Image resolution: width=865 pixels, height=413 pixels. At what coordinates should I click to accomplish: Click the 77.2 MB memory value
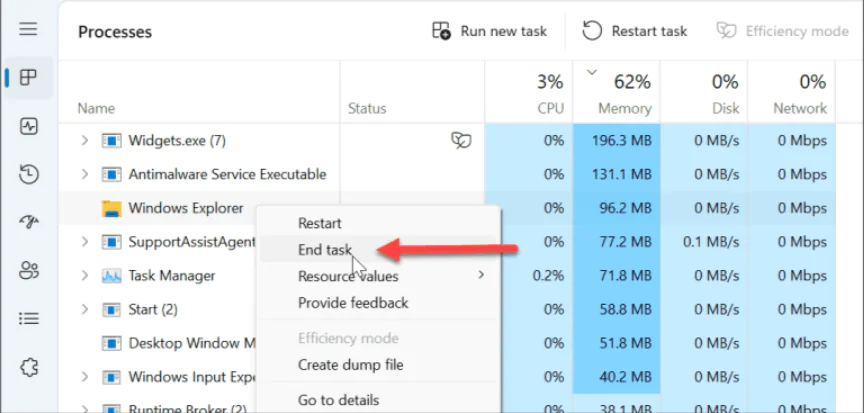point(625,242)
